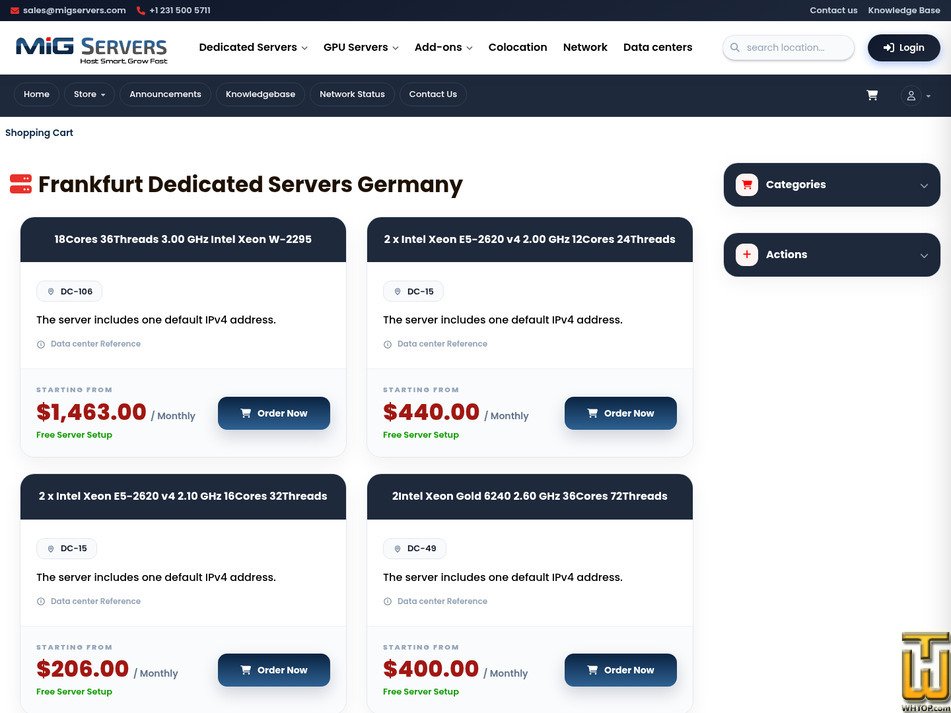Click the red server icon beside Frankfurt heading
This screenshot has width=951, height=713.
pyautogui.click(x=21, y=184)
